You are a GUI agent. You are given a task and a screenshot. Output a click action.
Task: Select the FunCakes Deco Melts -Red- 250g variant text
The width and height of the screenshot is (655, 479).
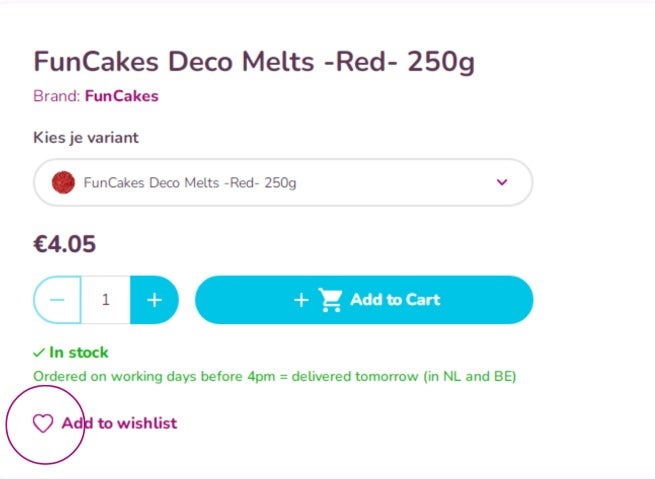[x=190, y=183]
